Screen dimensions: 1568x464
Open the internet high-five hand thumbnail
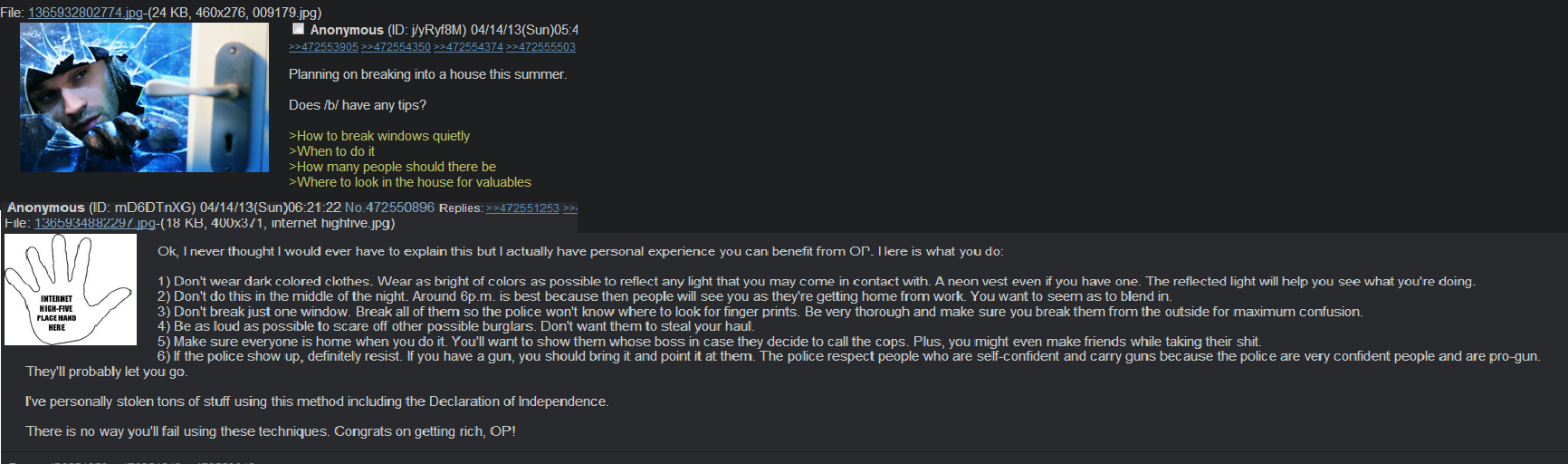point(71,289)
